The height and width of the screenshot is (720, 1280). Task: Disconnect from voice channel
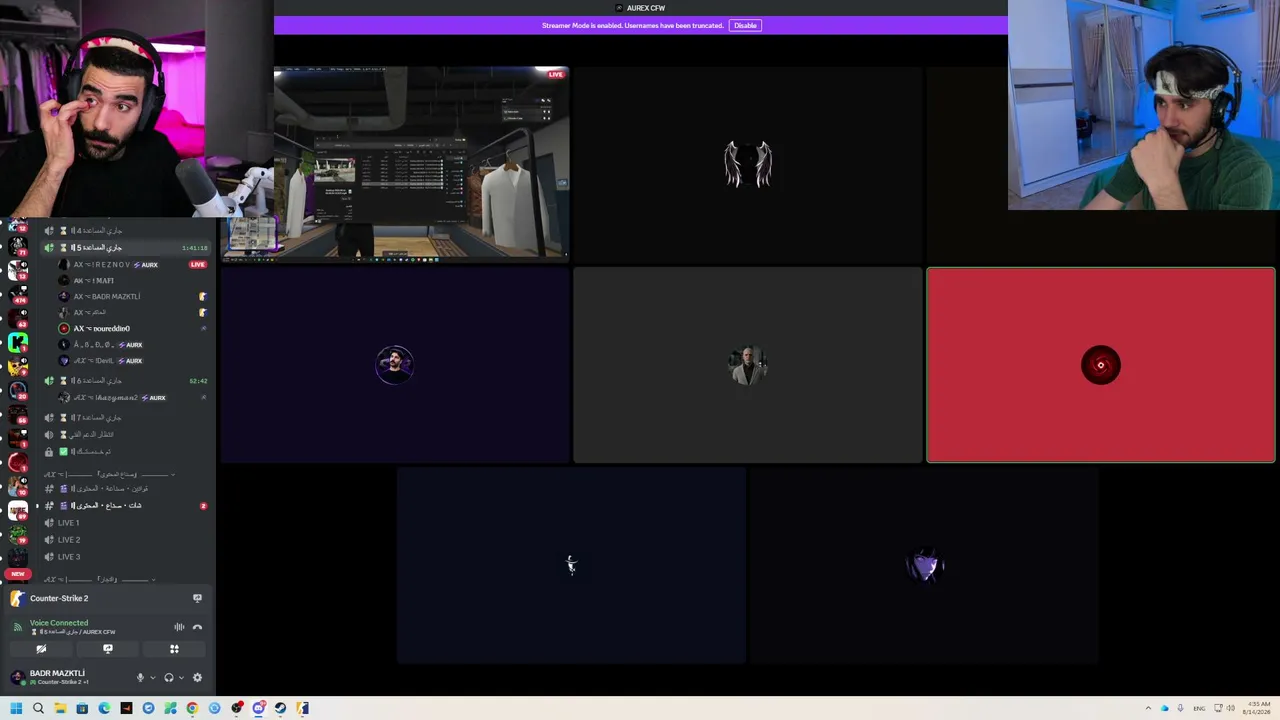[x=197, y=627]
